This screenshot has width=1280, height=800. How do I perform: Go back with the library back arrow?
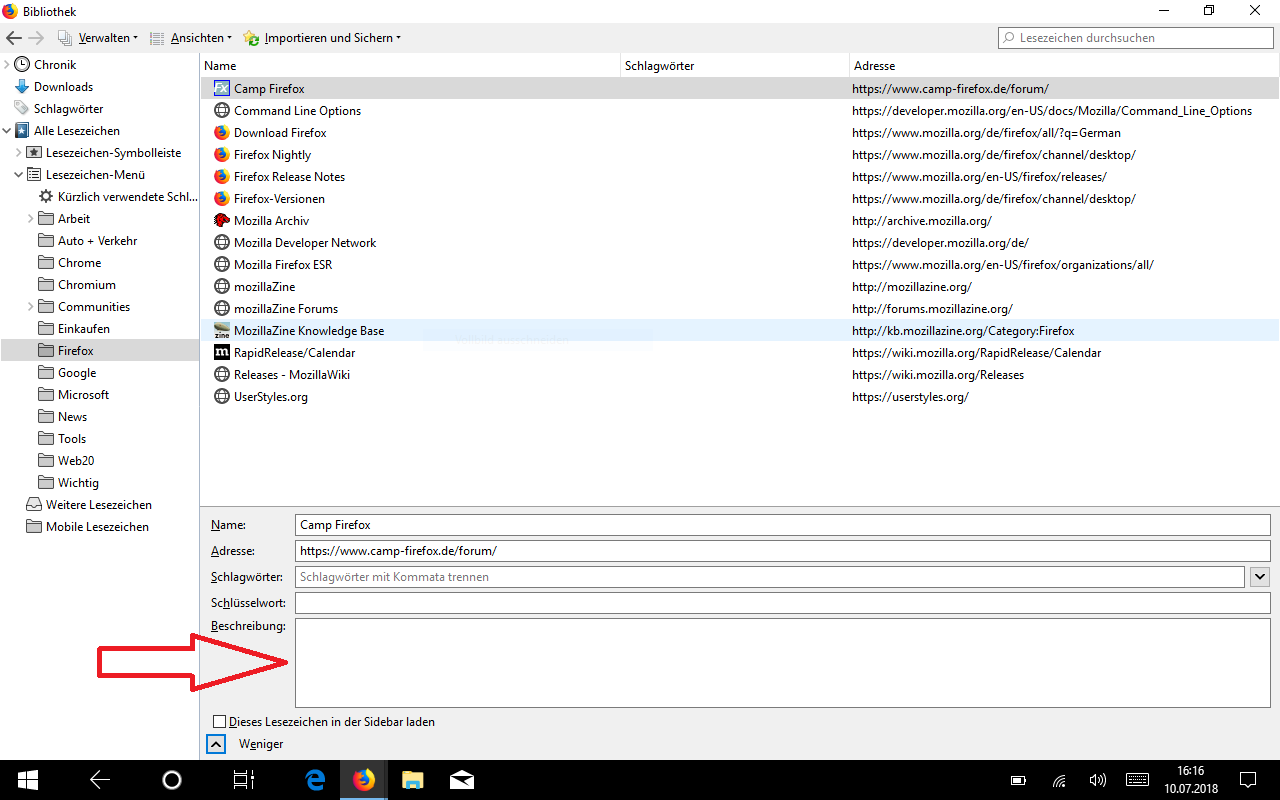(x=14, y=38)
